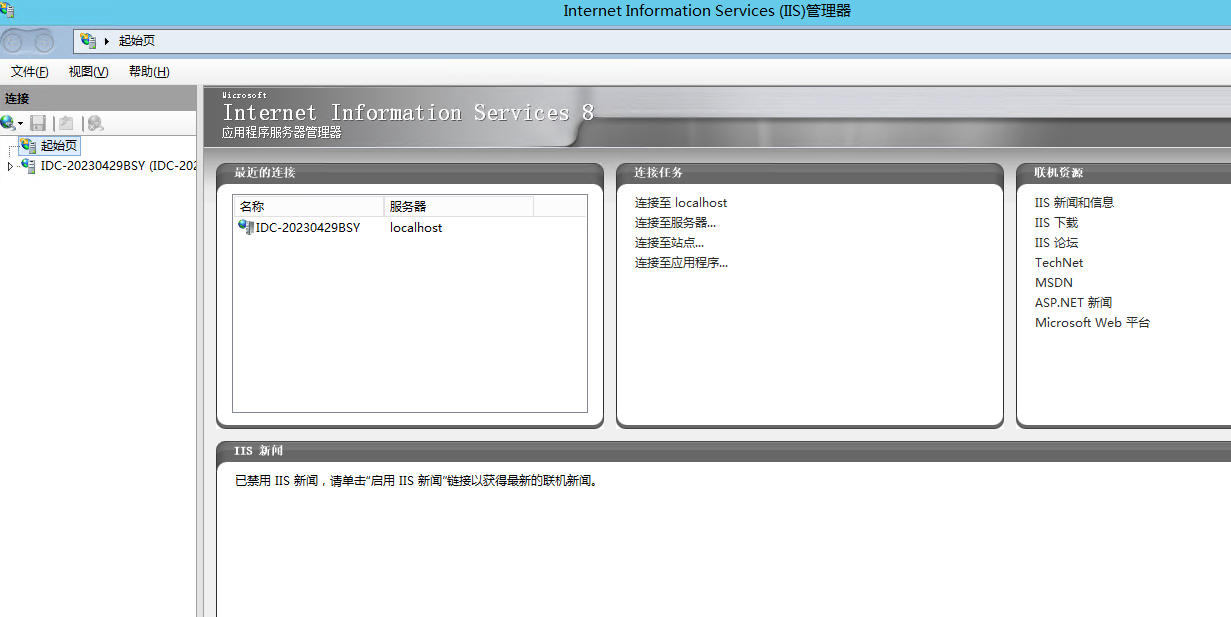The image size is (1231, 617).
Task: Click the 连接任务 panel header
Action: [x=810, y=173]
